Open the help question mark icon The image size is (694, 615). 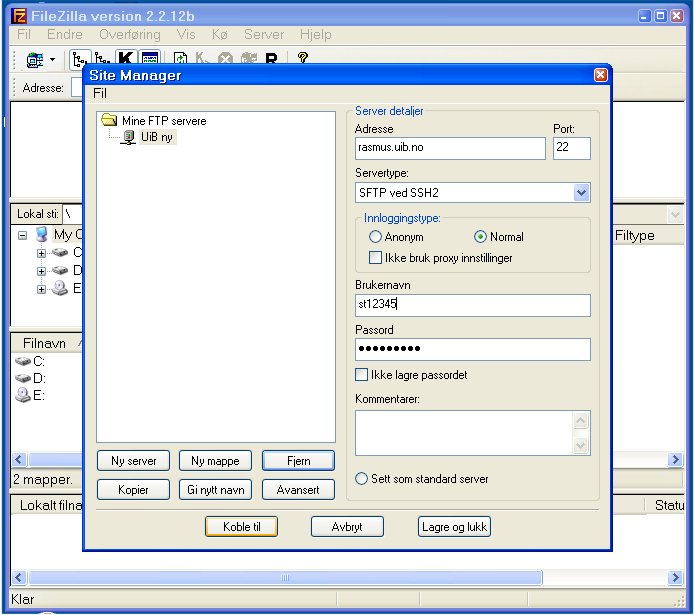pyautogui.click(x=302, y=59)
